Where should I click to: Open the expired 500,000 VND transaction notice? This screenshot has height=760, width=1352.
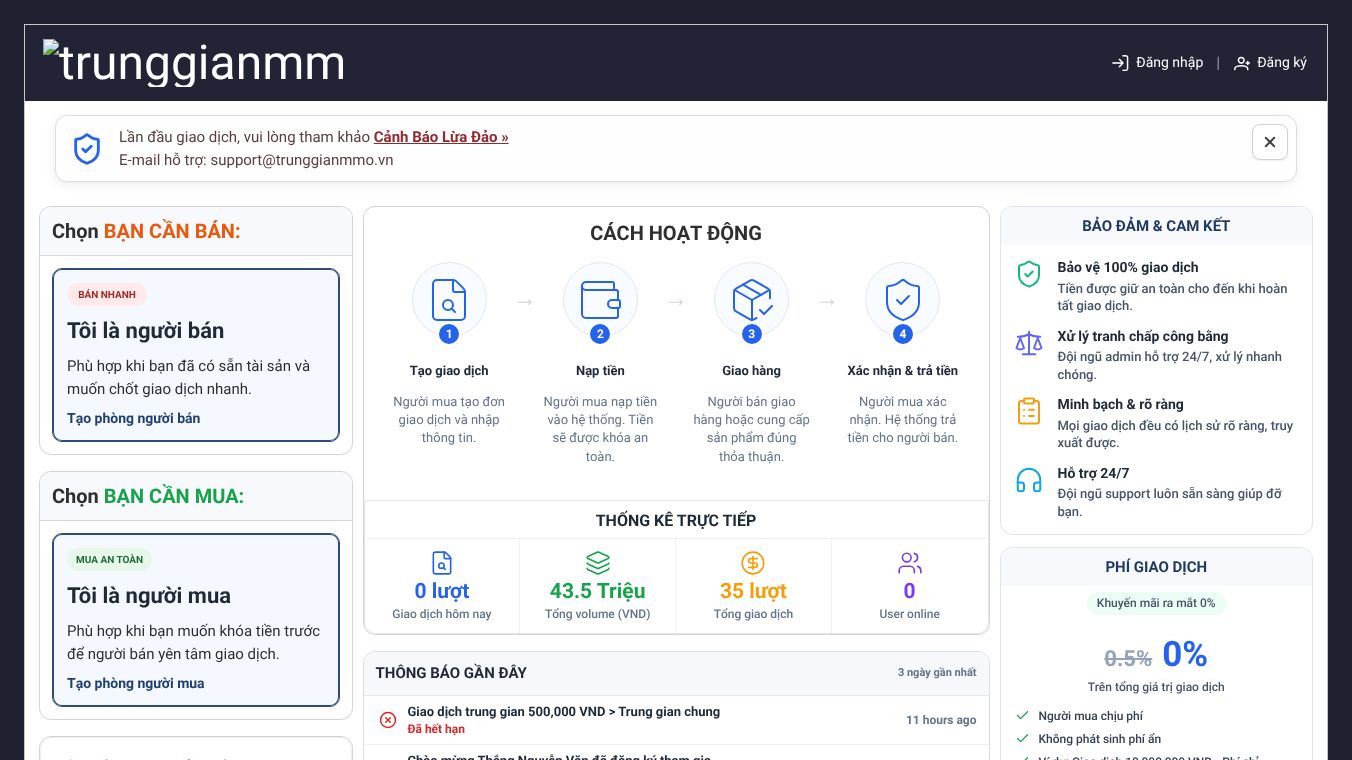[677, 720]
